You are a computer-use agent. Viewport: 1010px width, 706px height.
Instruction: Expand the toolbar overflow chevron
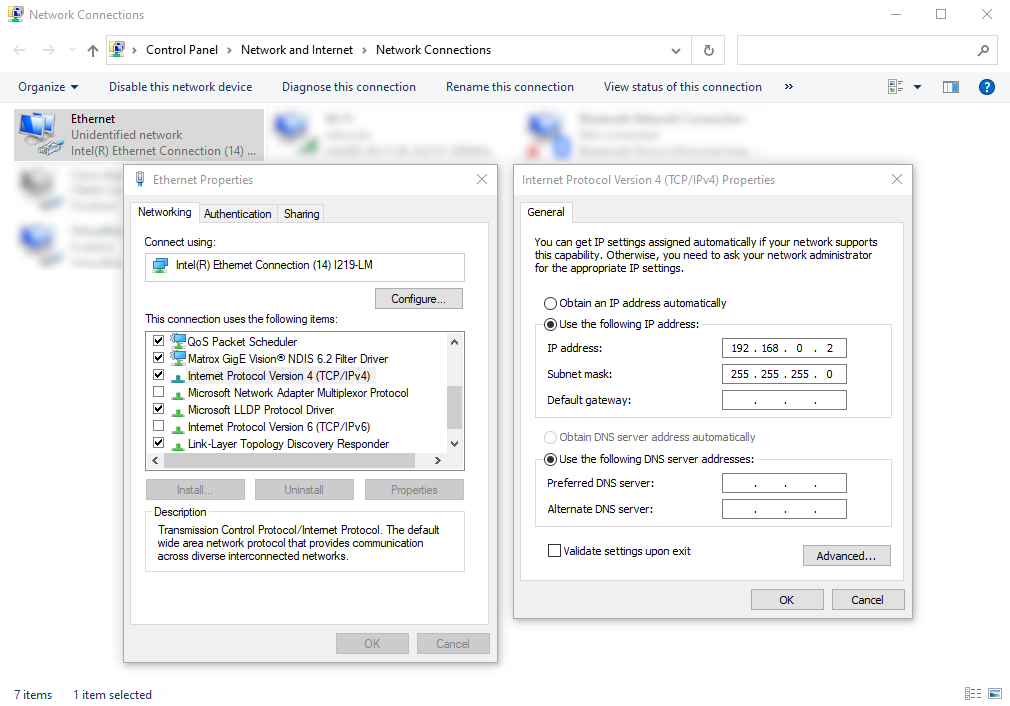pyautogui.click(x=789, y=87)
